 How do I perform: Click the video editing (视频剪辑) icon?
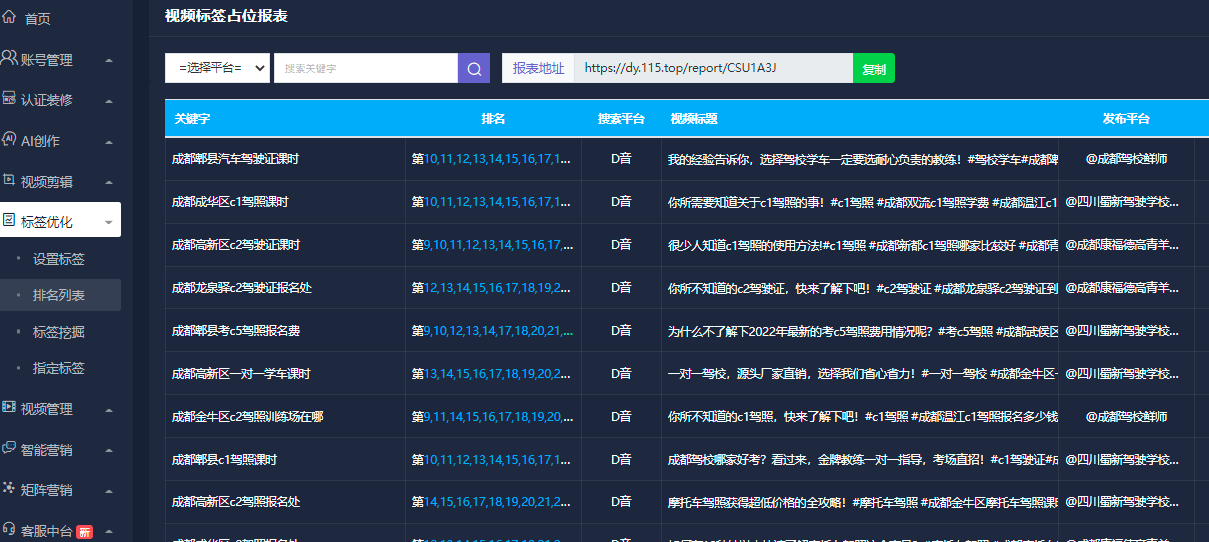point(9,181)
